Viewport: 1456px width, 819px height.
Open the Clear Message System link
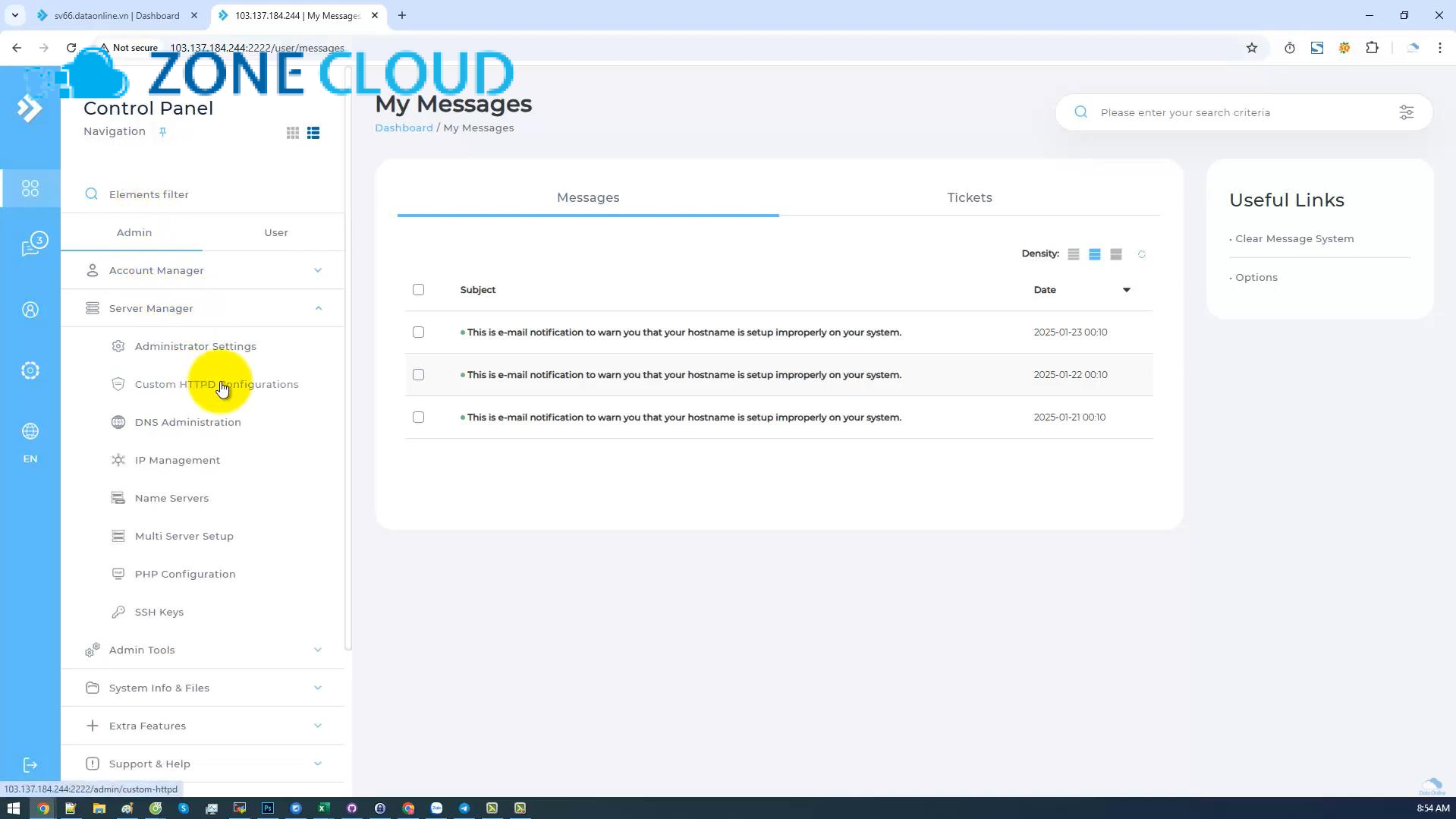pyautogui.click(x=1294, y=238)
